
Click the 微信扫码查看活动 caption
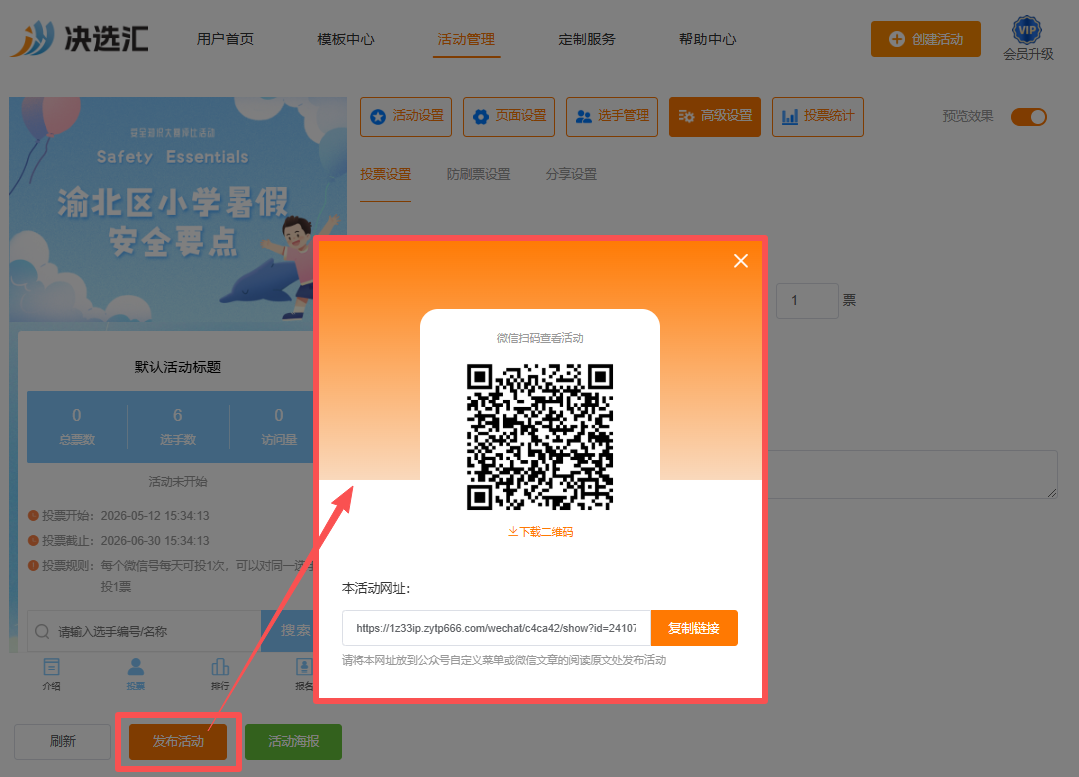pos(540,338)
